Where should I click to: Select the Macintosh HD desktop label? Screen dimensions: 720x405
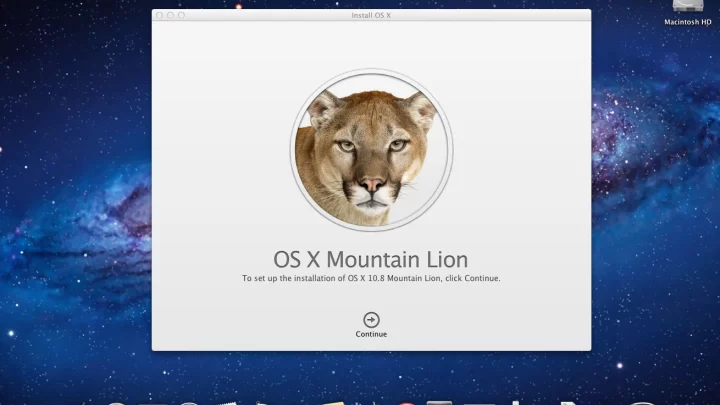687,22
